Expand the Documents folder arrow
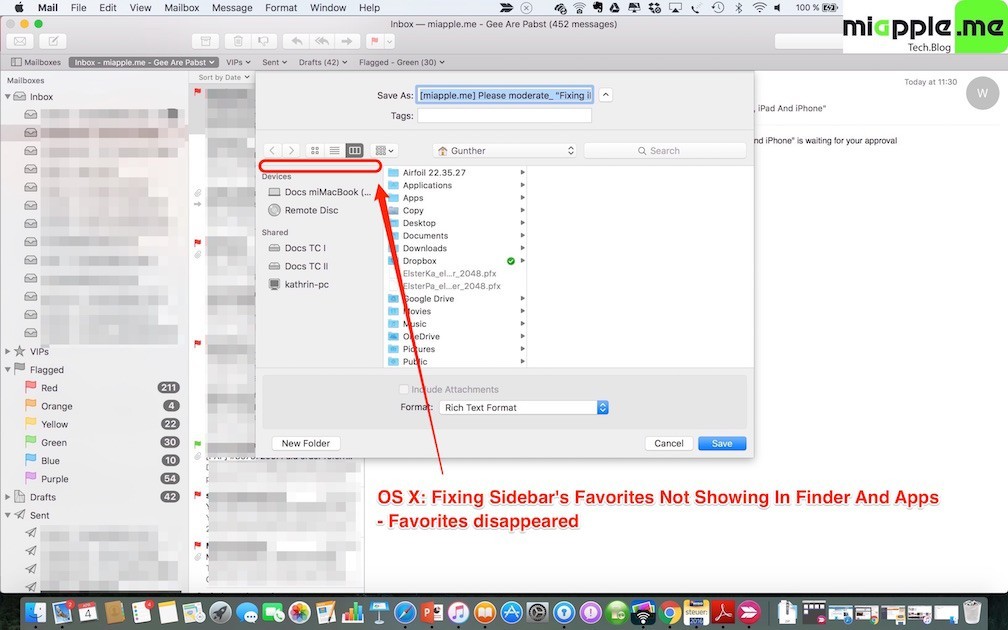1008x630 pixels. click(523, 235)
